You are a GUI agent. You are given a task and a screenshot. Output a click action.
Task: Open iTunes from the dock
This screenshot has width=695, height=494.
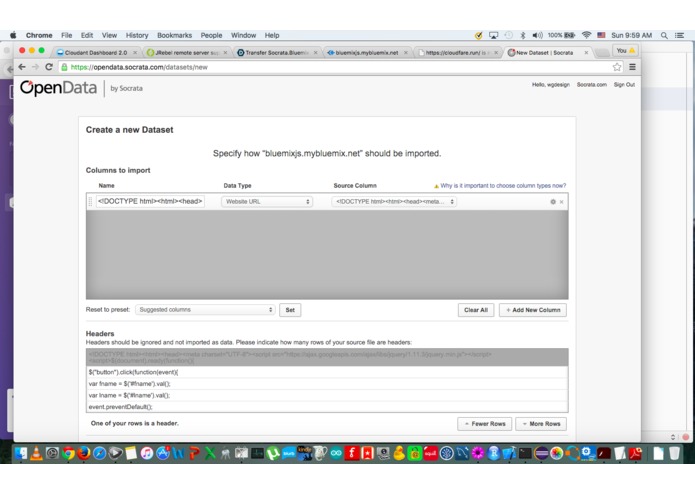tap(147, 453)
